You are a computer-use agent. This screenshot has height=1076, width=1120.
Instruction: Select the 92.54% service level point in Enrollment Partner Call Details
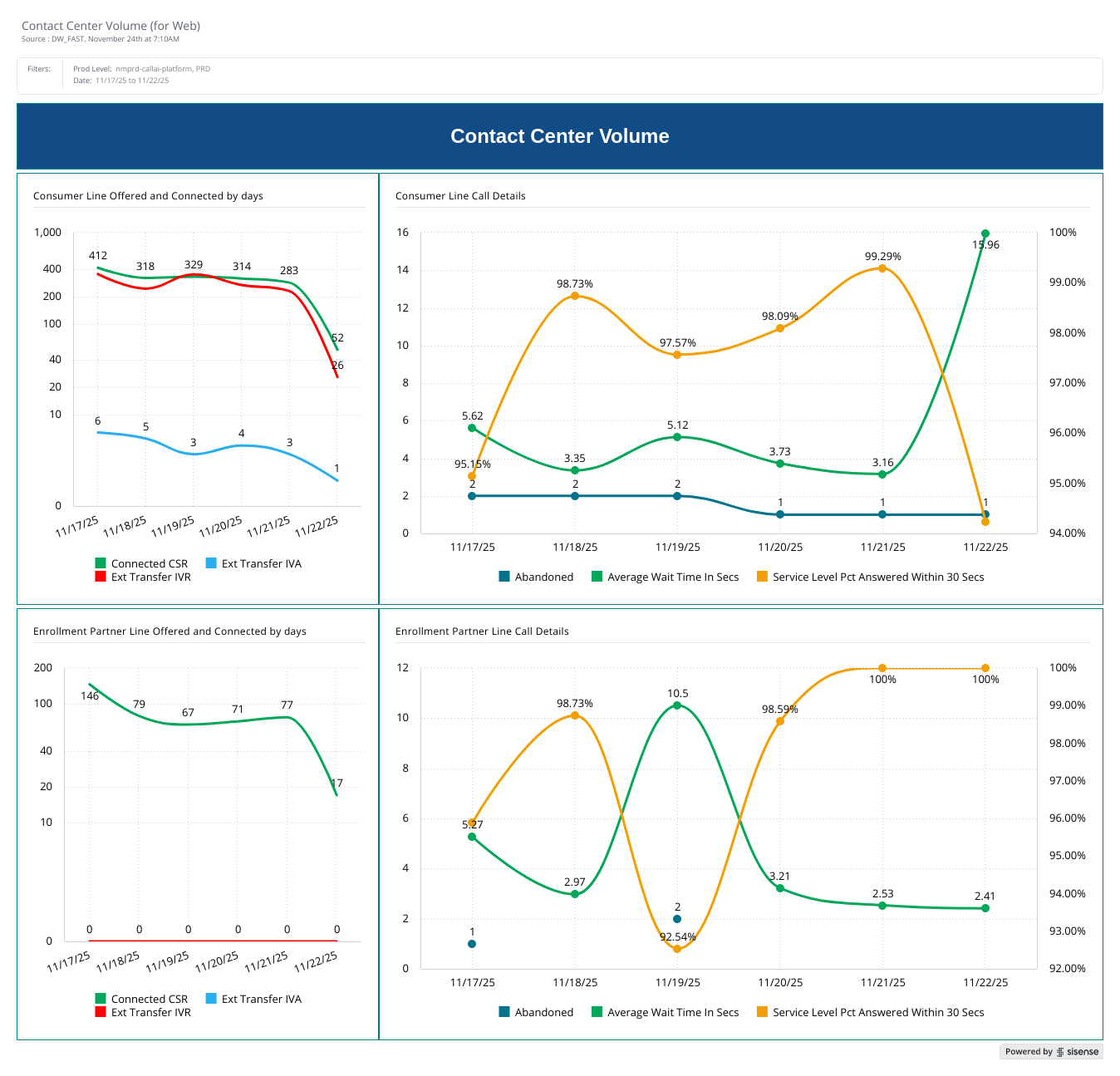click(677, 949)
